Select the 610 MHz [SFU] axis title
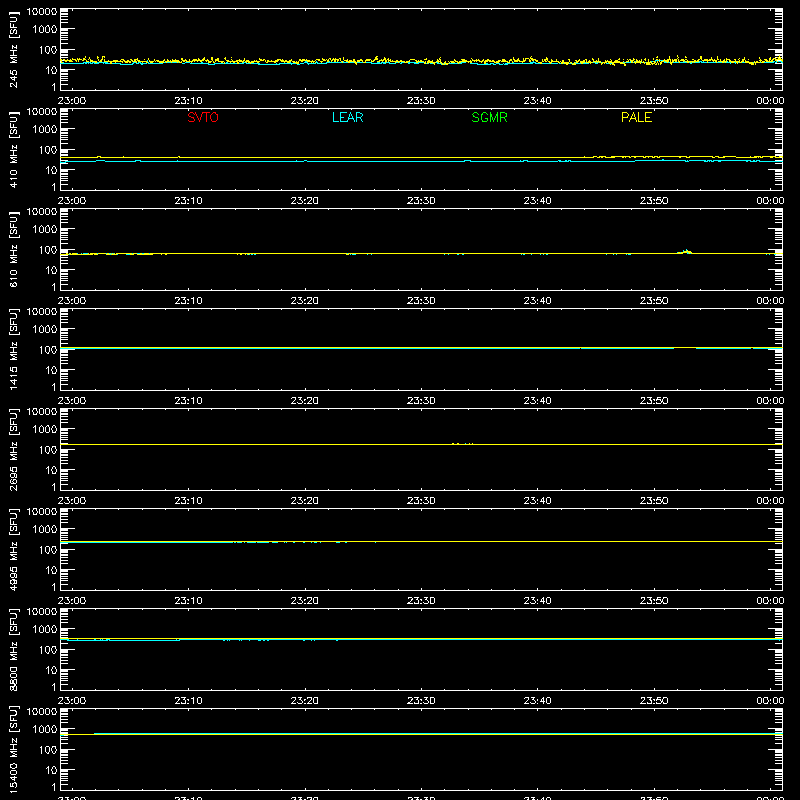This screenshot has width=800, height=800. tap(13, 249)
